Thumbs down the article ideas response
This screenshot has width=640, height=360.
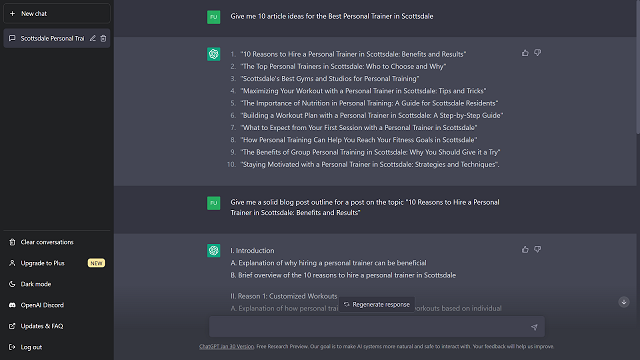tap(538, 53)
